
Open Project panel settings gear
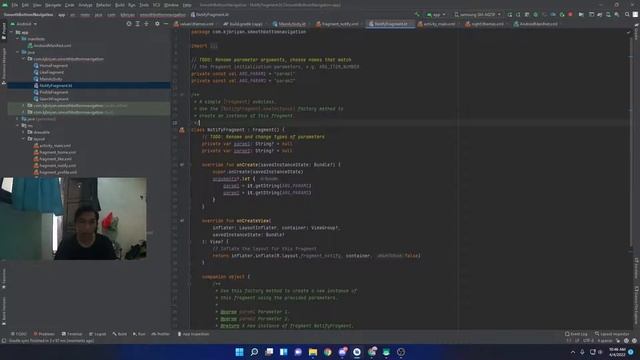tap(157, 24)
